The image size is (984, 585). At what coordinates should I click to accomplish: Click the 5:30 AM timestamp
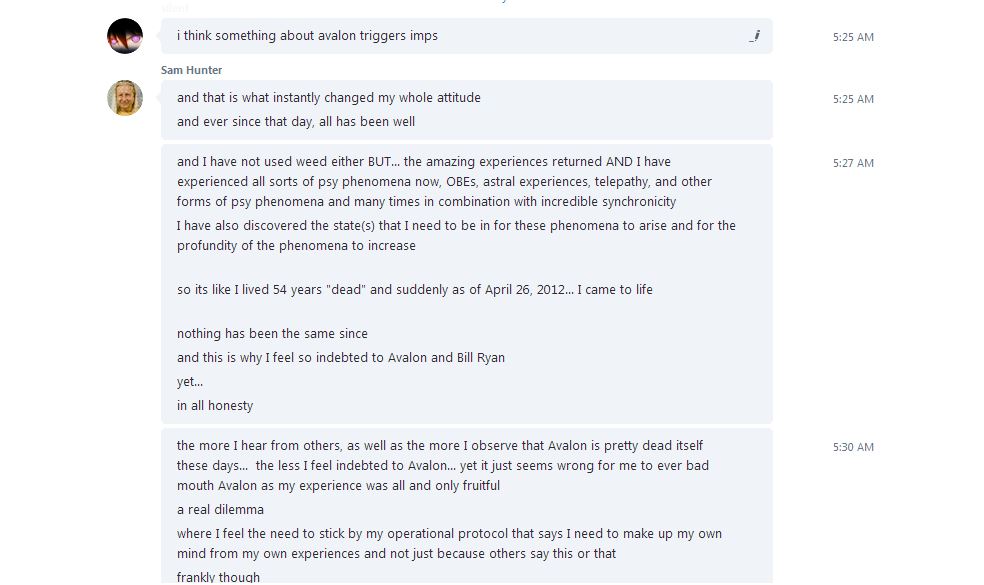coord(853,447)
